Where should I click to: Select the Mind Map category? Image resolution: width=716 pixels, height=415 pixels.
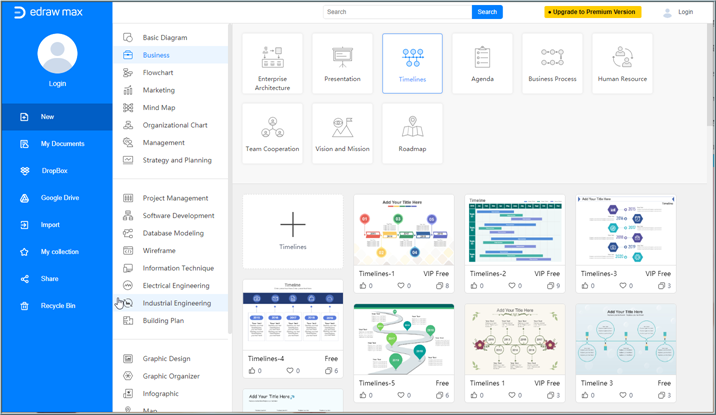click(x=170, y=107)
